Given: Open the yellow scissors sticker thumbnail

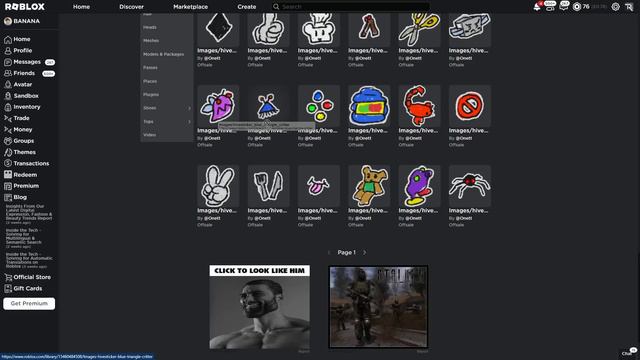Looking at the screenshot, I should (419, 29).
